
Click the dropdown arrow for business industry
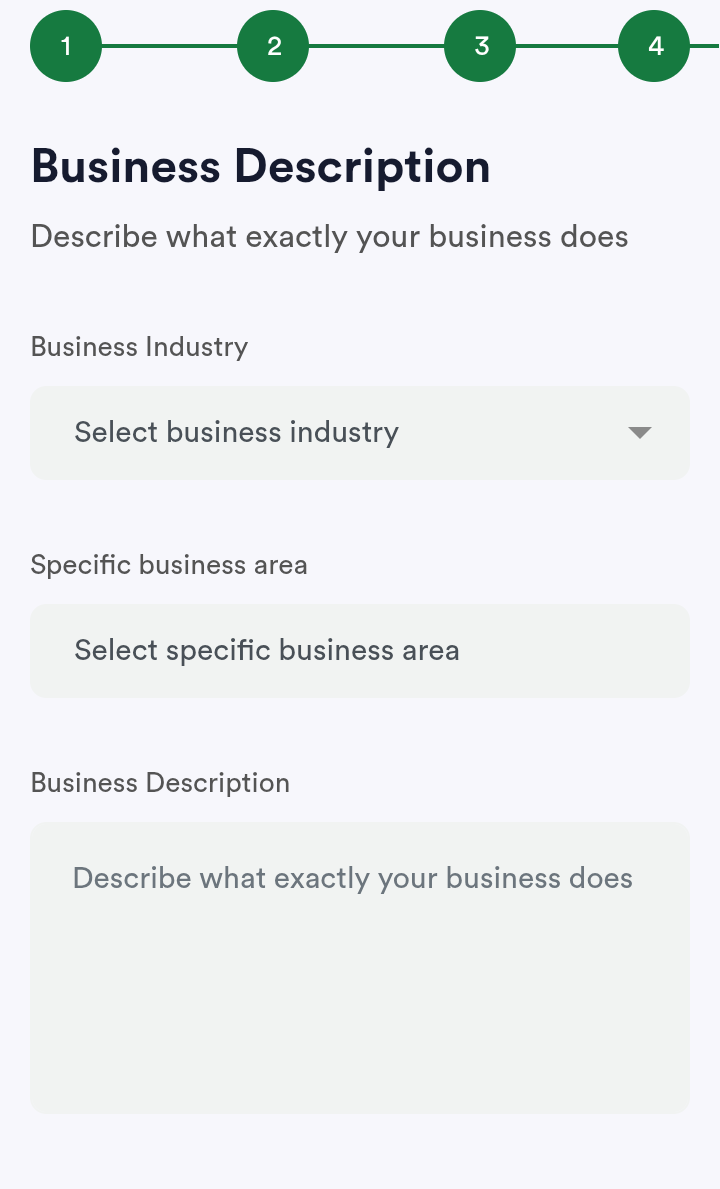640,433
